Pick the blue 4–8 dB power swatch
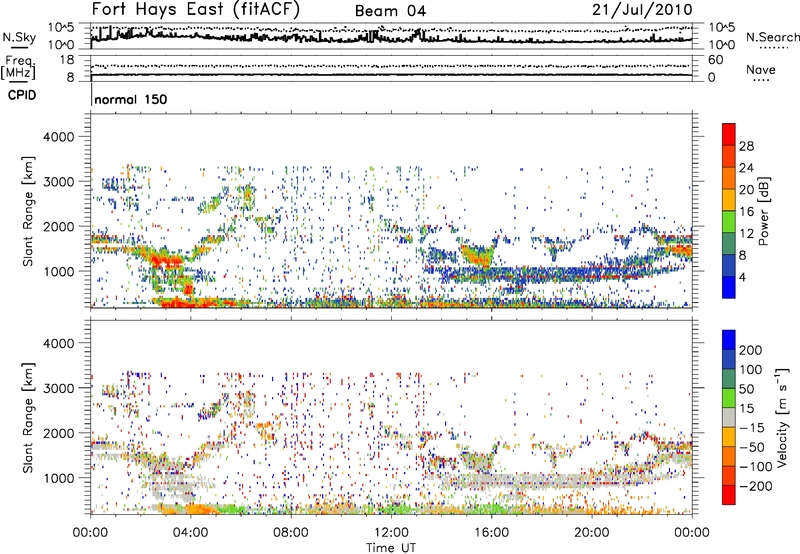This screenshot has height=554, width=800. (x=729, y=265)
